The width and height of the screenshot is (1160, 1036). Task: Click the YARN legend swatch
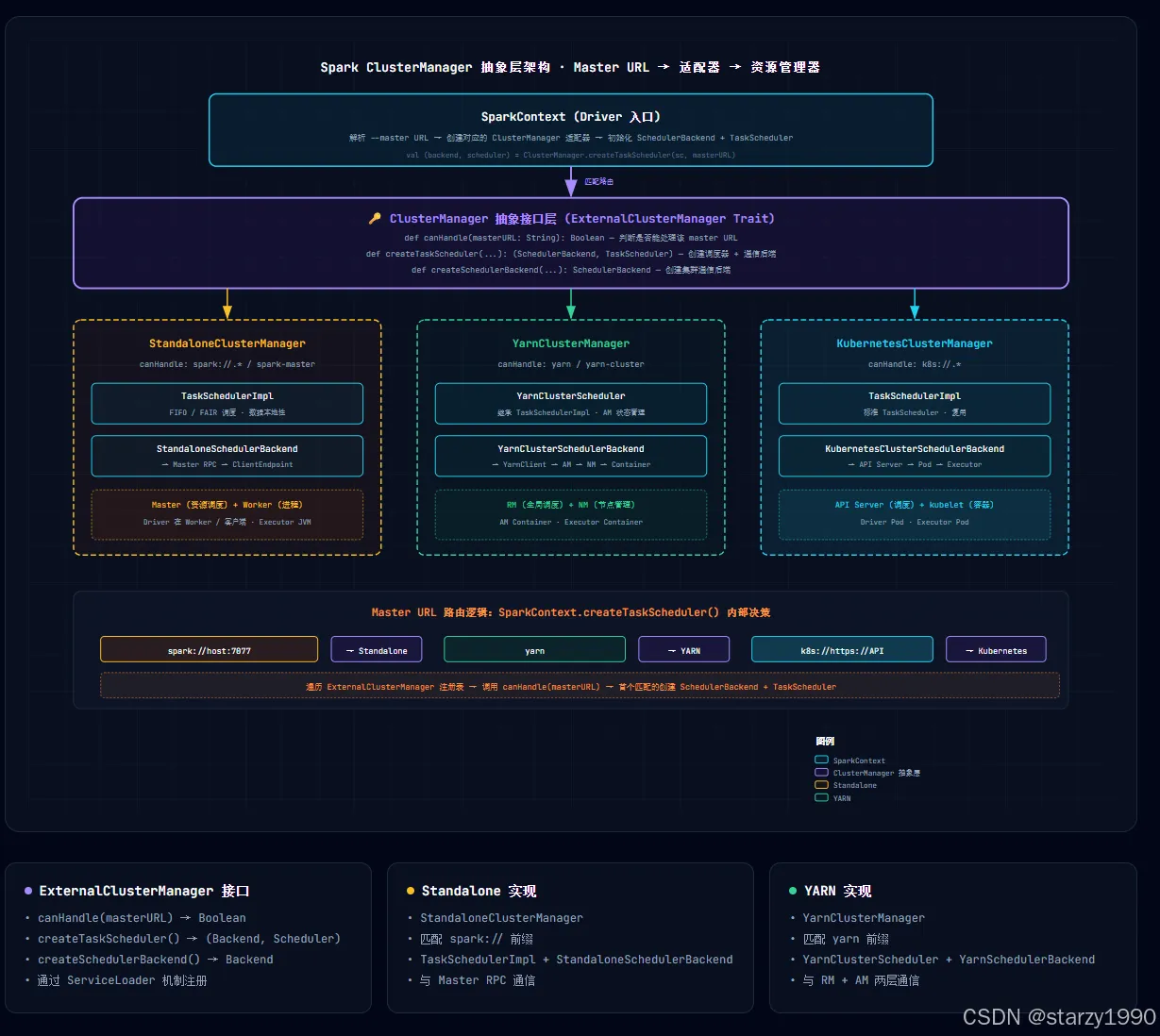click(x=821, y=797)
